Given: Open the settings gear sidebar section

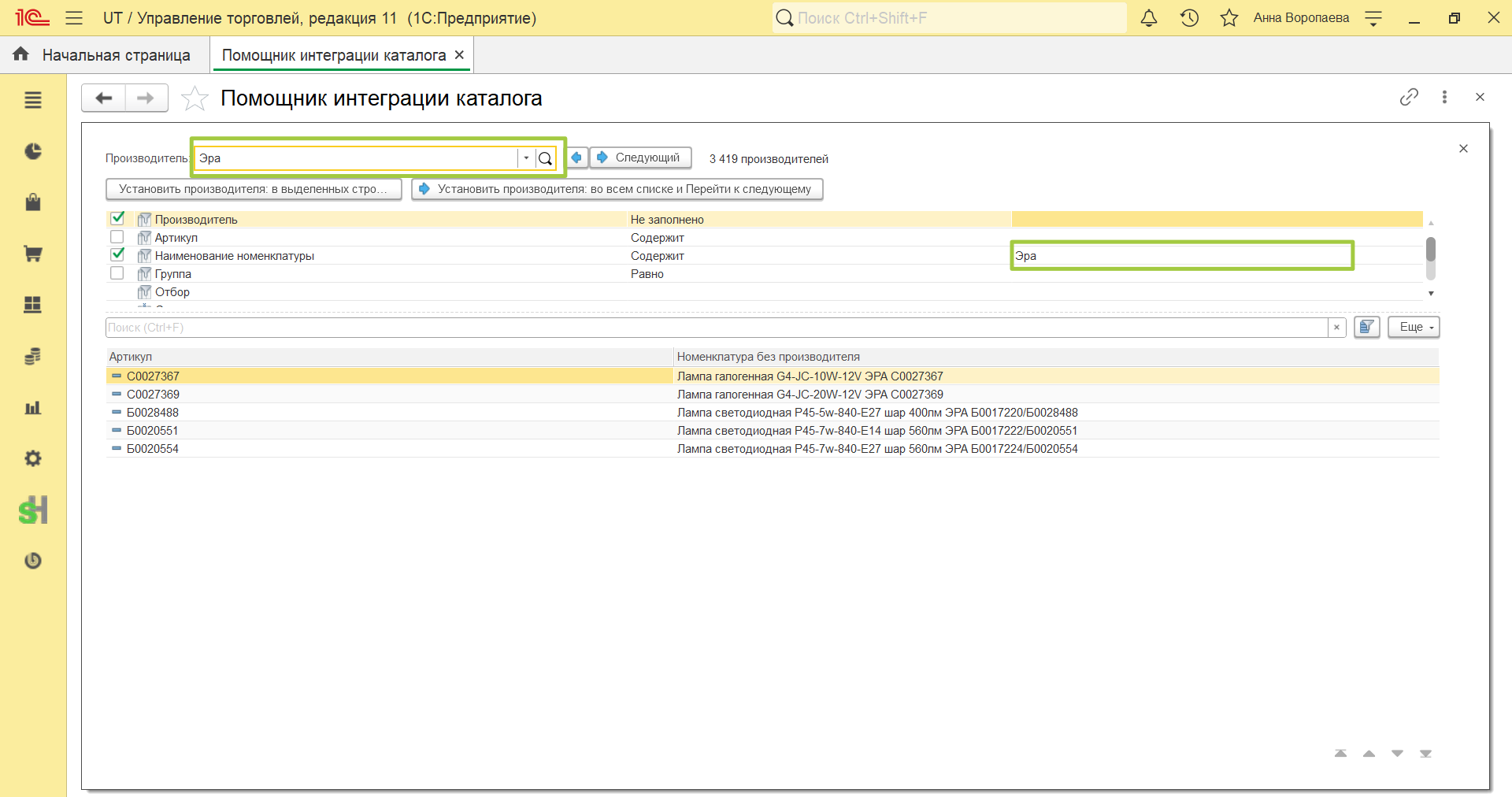Looking at the screenshot, I should click(32, 458).
